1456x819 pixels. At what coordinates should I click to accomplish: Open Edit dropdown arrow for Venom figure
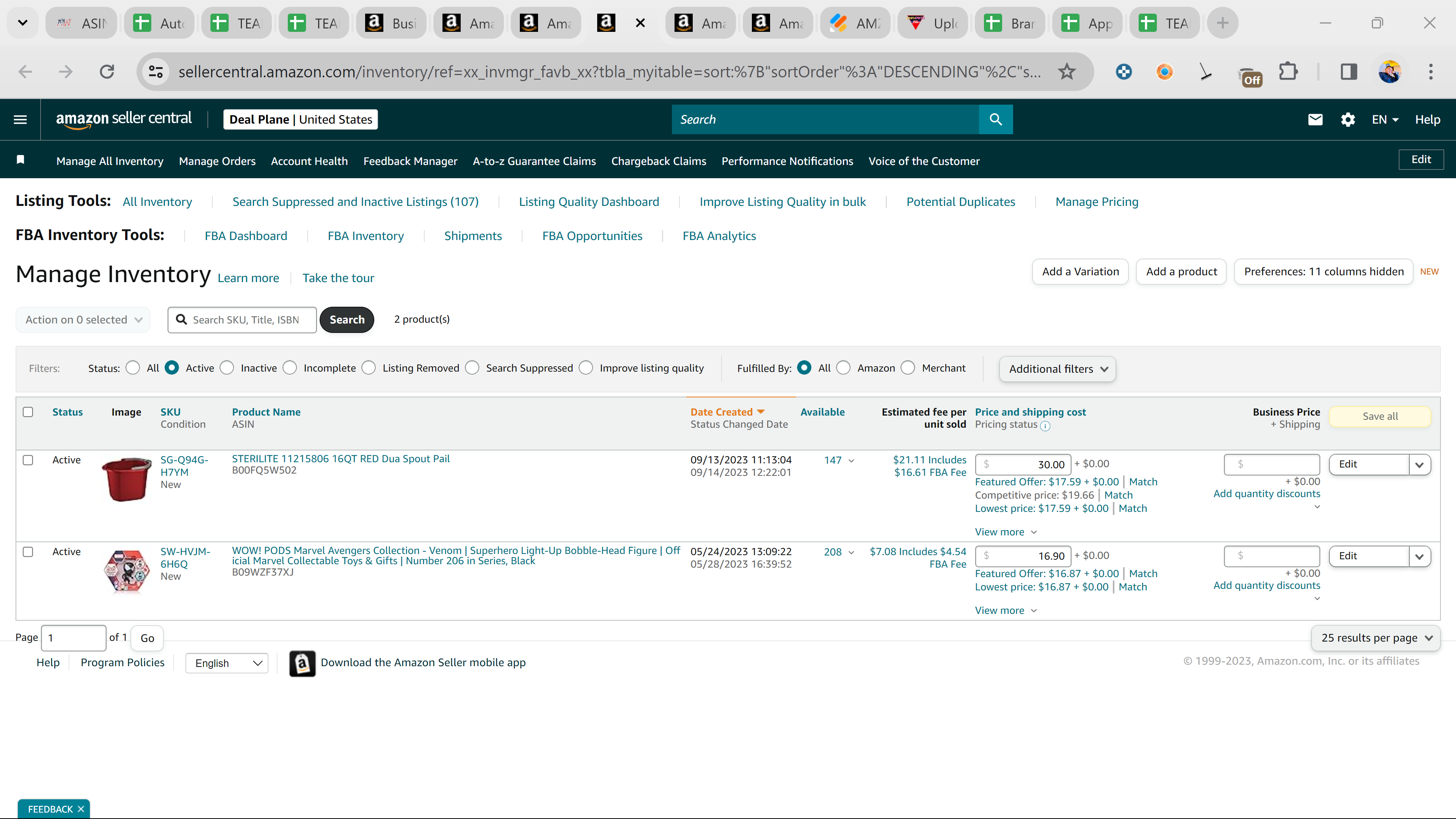coord(1419,556)
